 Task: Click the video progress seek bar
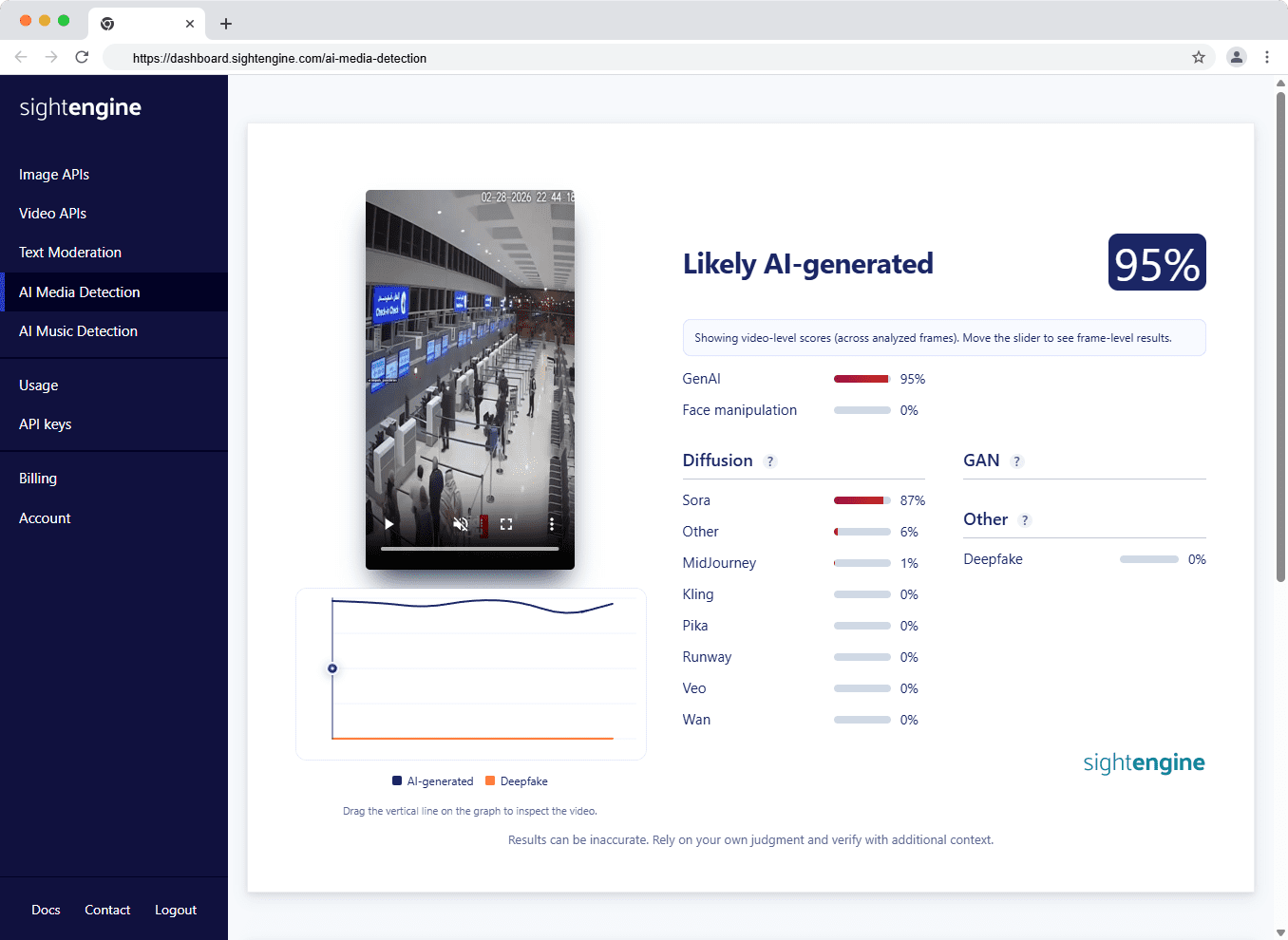coord(469,549)
